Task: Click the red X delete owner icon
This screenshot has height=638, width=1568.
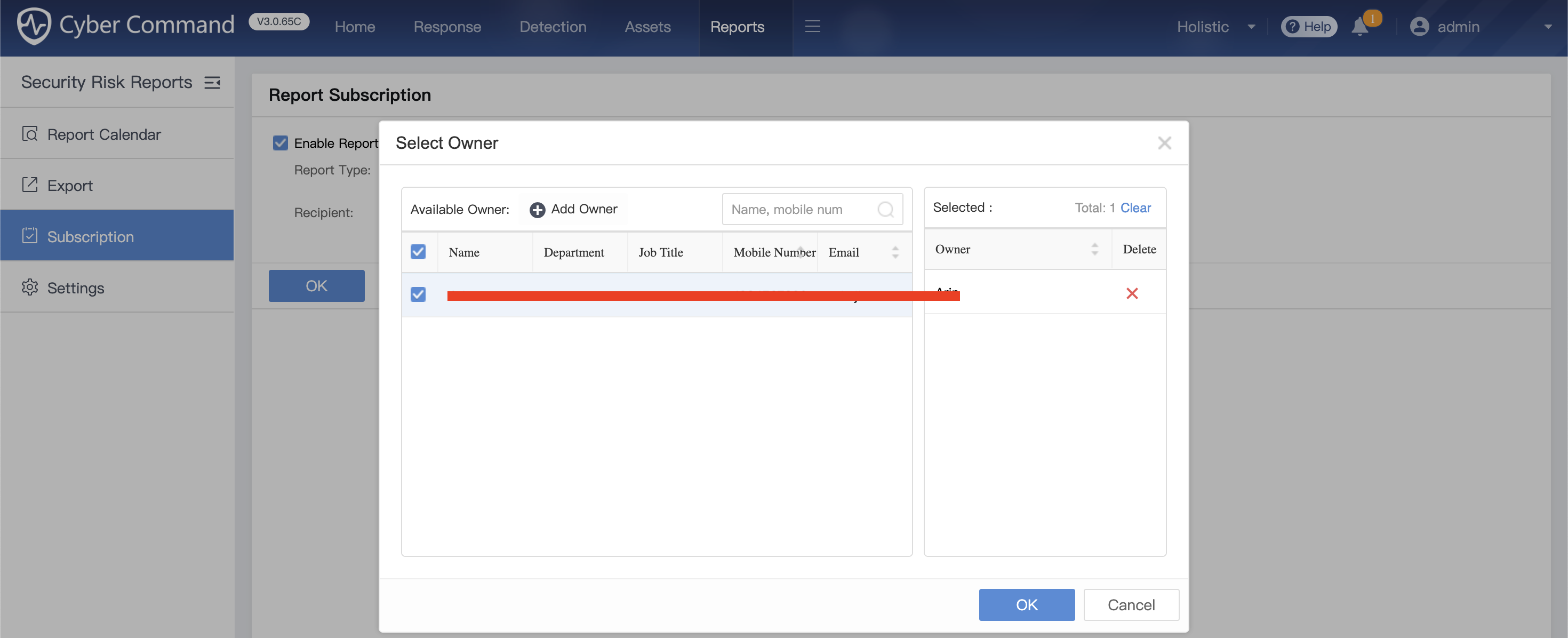Action: (x=1132, y=293)
